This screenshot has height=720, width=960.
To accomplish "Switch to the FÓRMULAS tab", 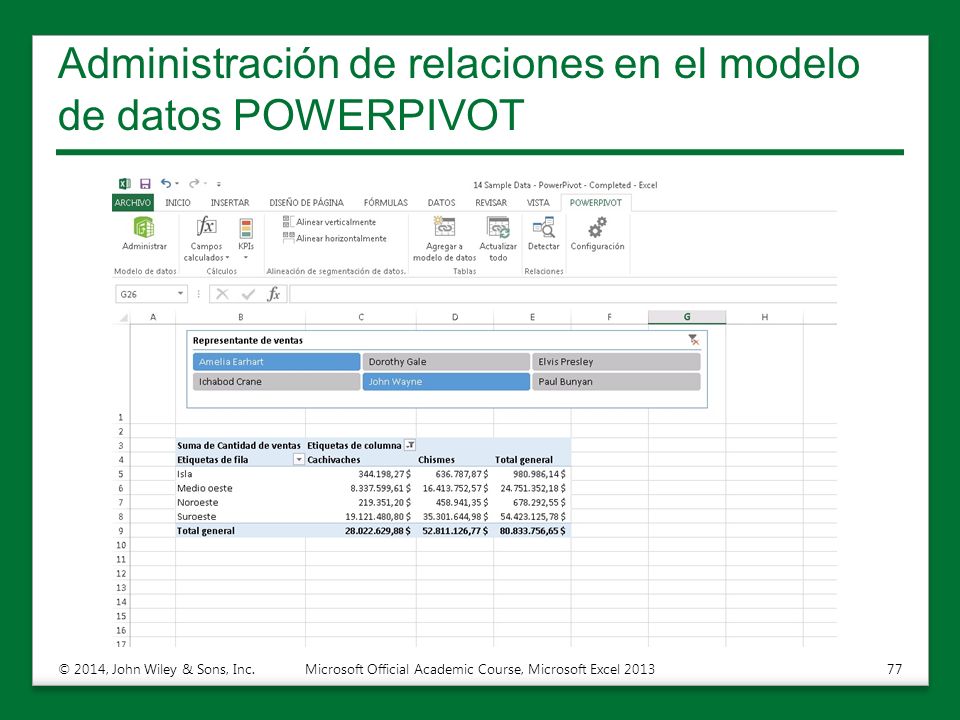I will tap(385, 203).
